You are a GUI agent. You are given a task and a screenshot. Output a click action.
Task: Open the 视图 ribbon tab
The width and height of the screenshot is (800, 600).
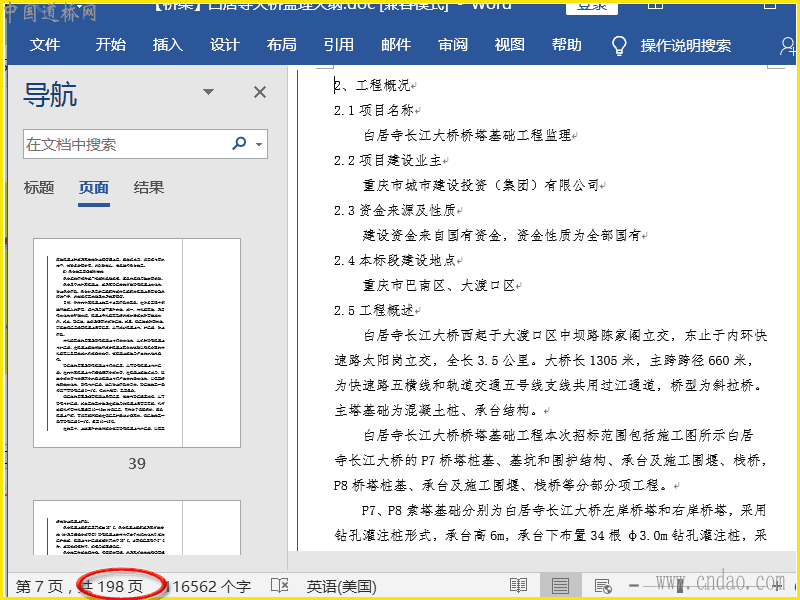[x=510, y=45]
